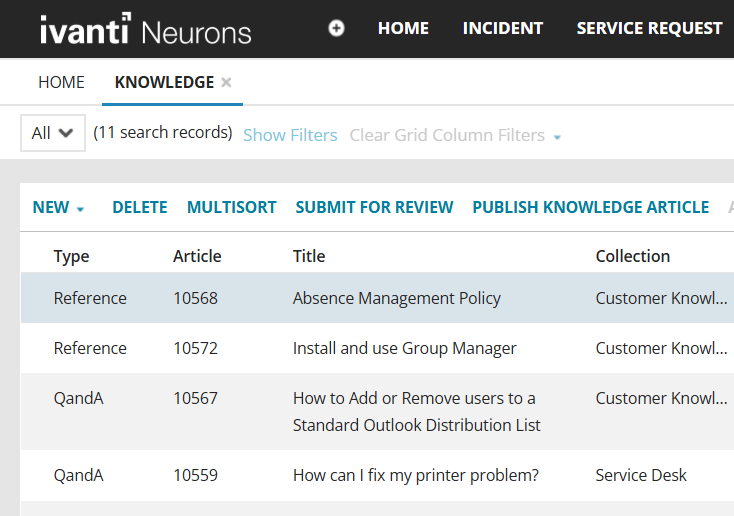Select the KNOWLEDGE tab
Viewport: 734px width, 516px height.
tap(164, 82)
